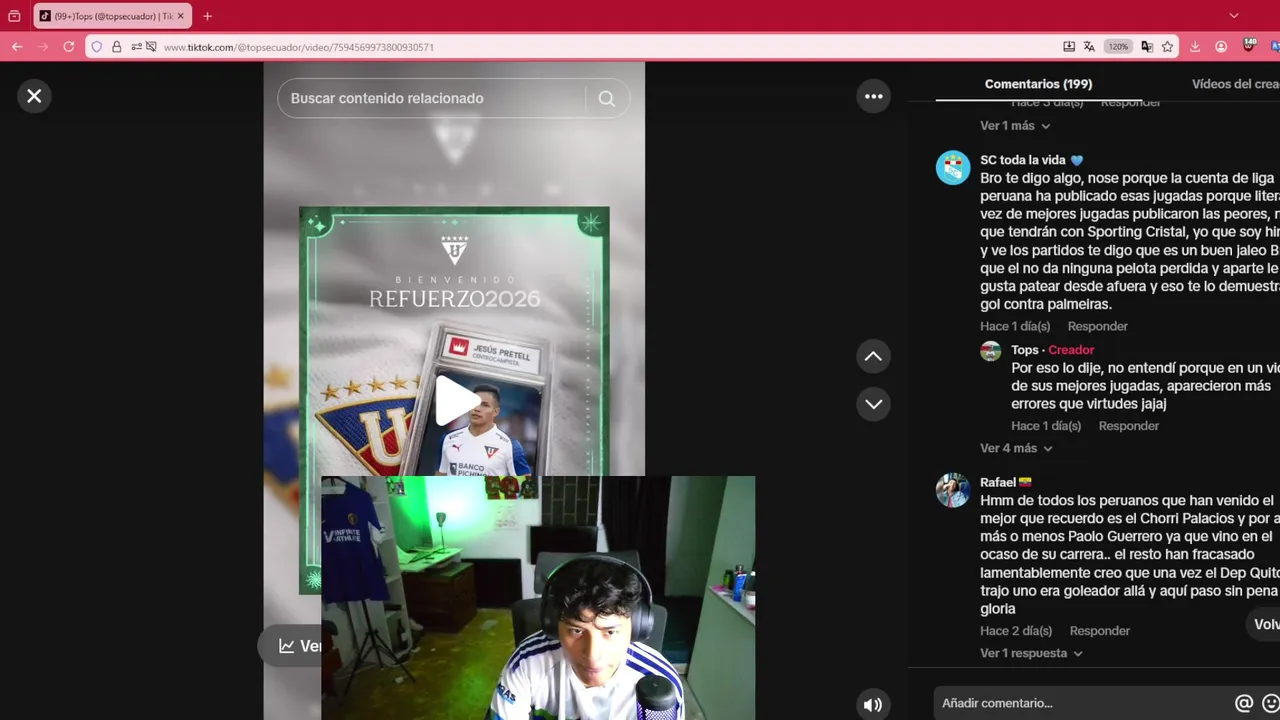Click Tops creator username in reply
The height and width of the screenshot is (720, 1280).
click(1025, 350)
